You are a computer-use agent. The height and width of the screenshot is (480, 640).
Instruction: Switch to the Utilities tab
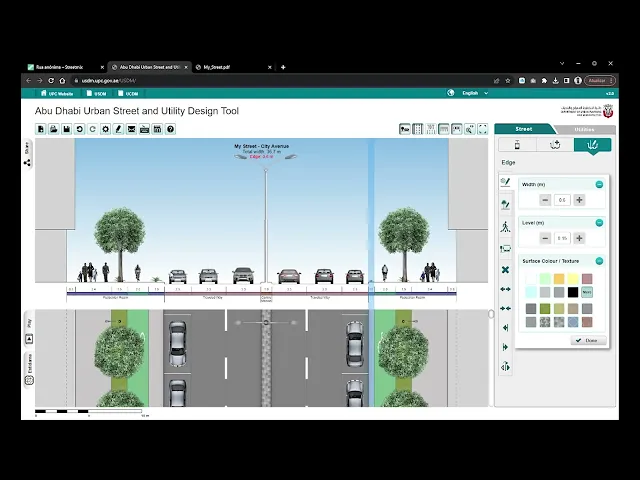point(584,129)
